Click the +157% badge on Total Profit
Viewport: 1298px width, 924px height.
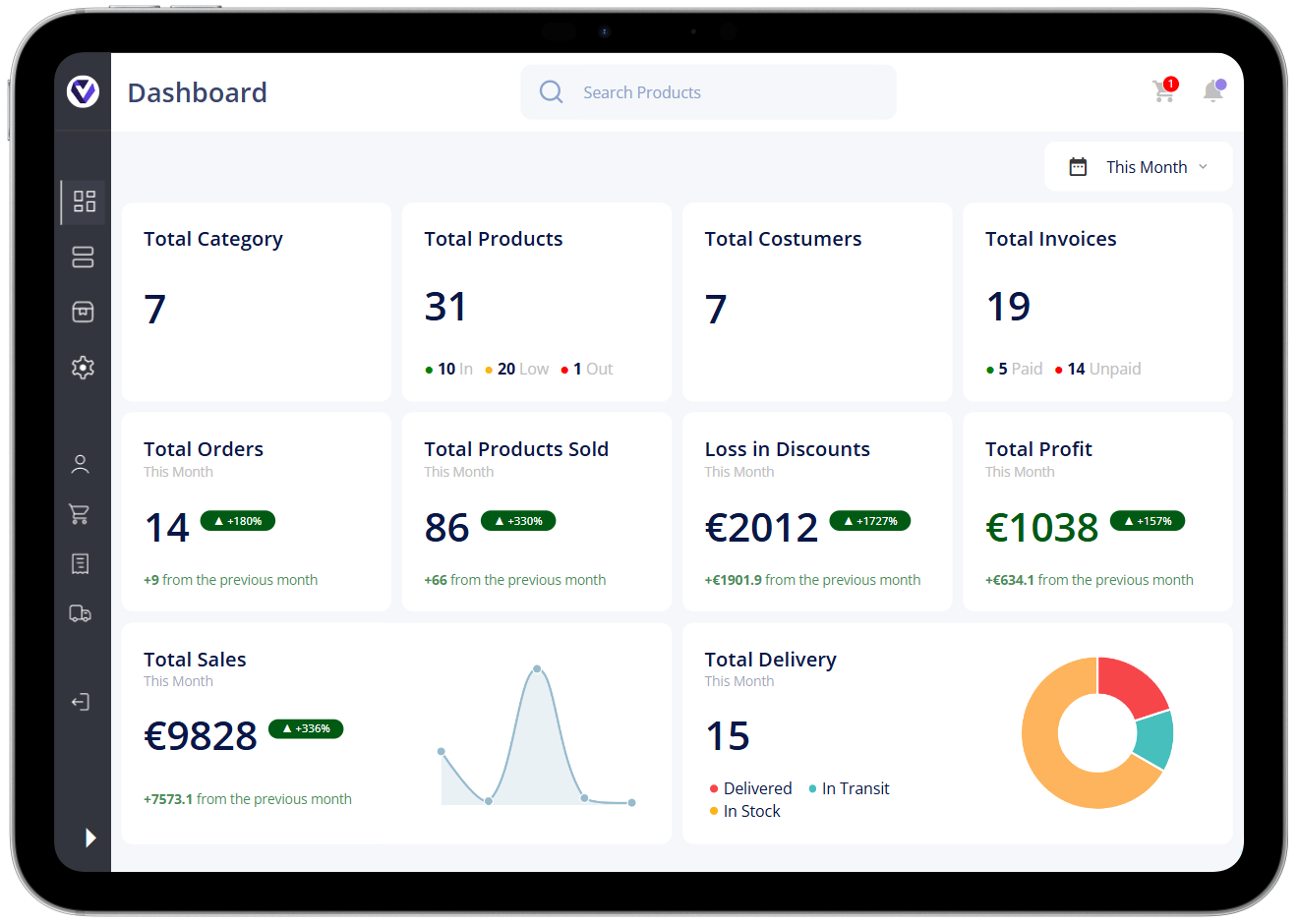(1148, 521)
